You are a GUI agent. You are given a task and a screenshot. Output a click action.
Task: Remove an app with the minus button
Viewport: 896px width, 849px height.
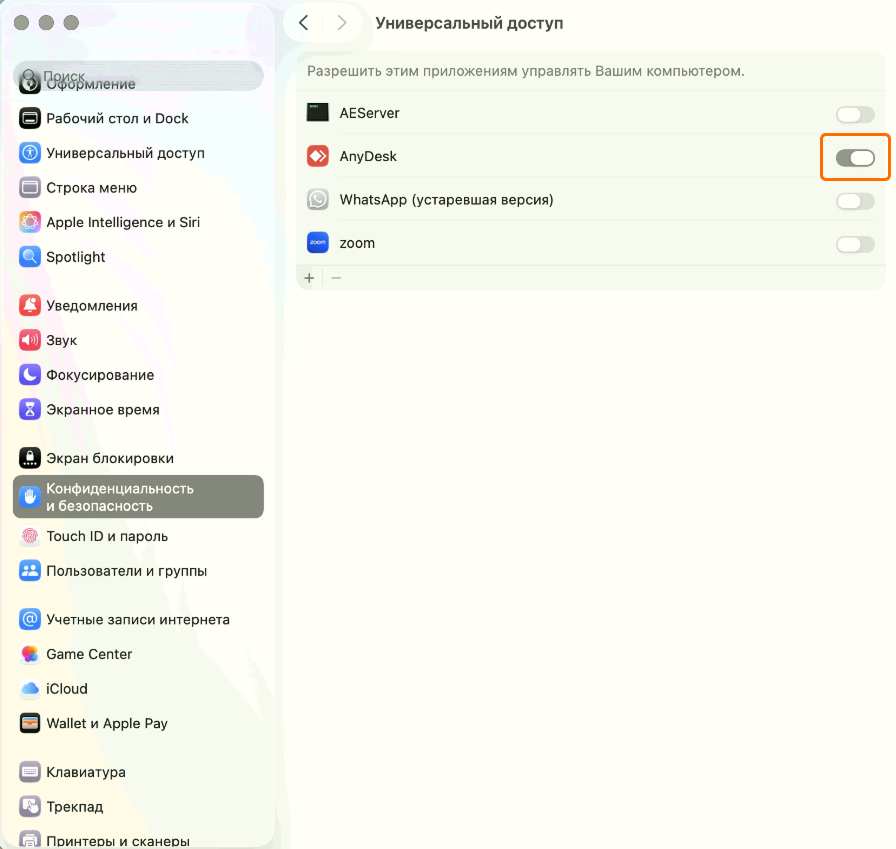coord(334,277)
